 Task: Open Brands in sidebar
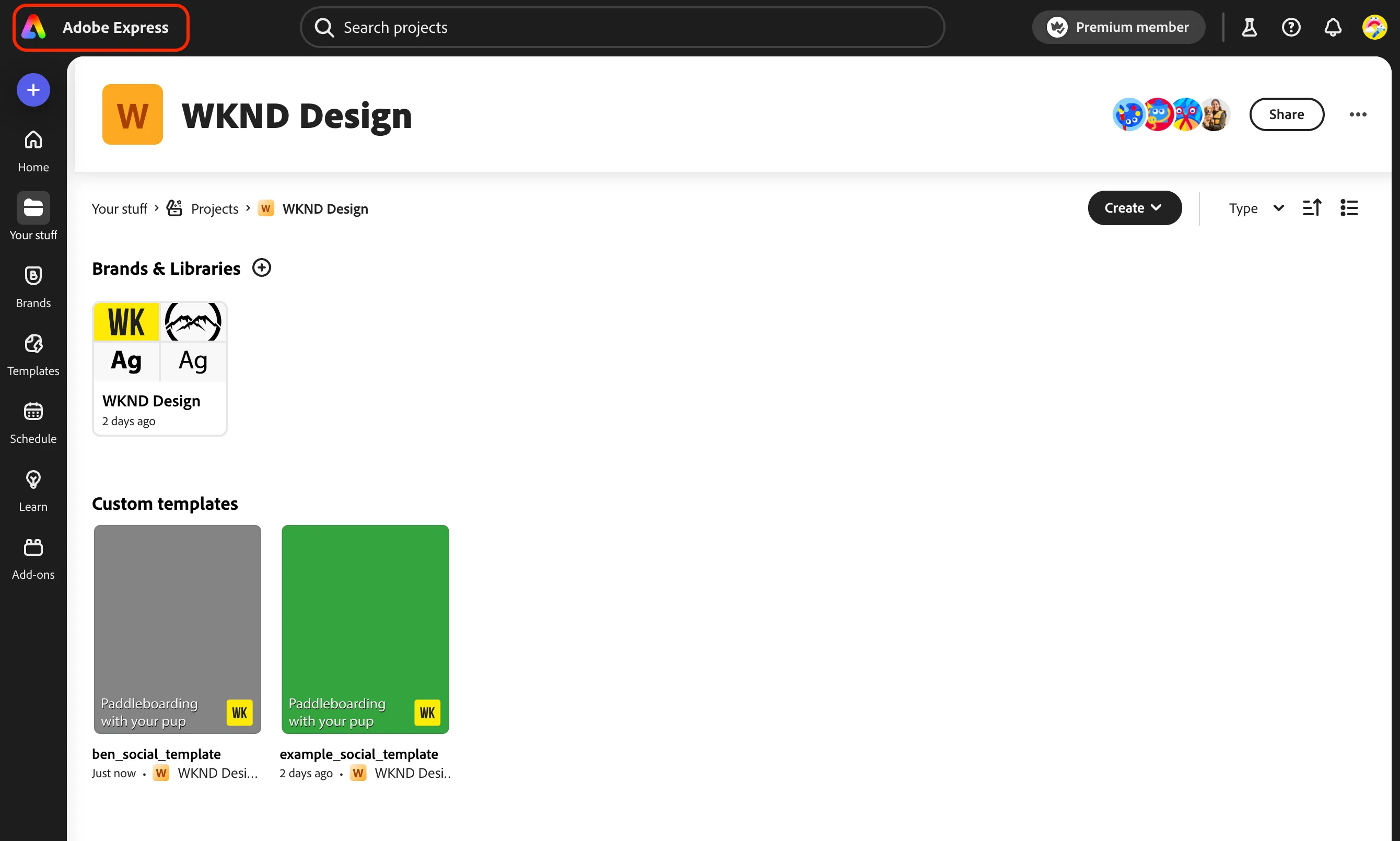(x=33, y=287)
